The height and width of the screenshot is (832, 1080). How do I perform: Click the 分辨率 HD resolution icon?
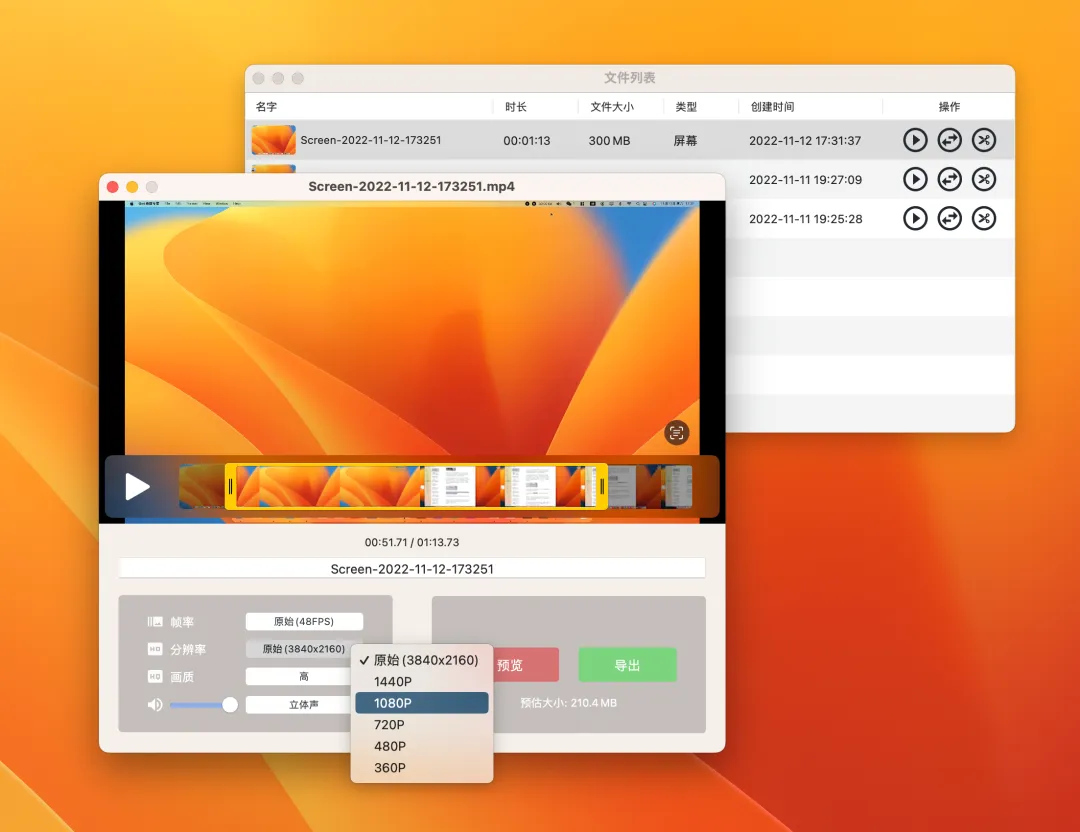(154, 649)
